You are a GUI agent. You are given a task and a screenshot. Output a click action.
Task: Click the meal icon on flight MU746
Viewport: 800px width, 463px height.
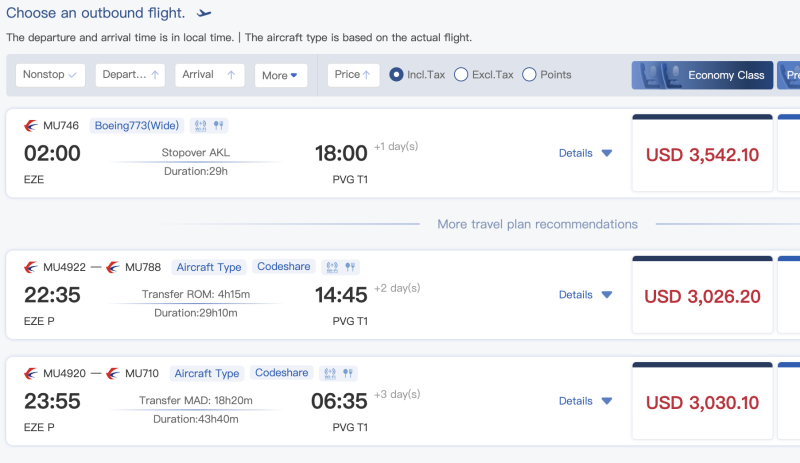point(218,126)
